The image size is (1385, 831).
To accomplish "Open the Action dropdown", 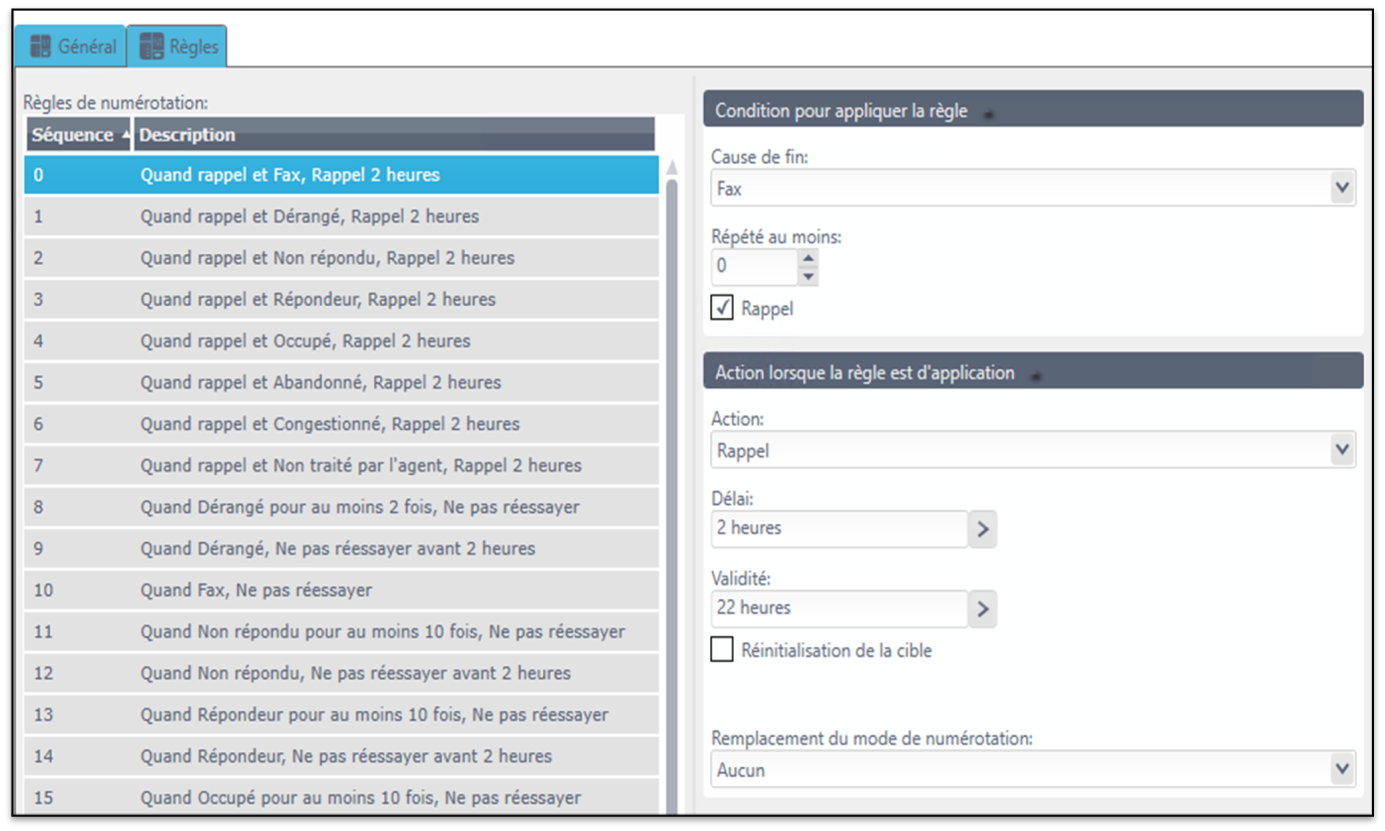I will 1033,451.
